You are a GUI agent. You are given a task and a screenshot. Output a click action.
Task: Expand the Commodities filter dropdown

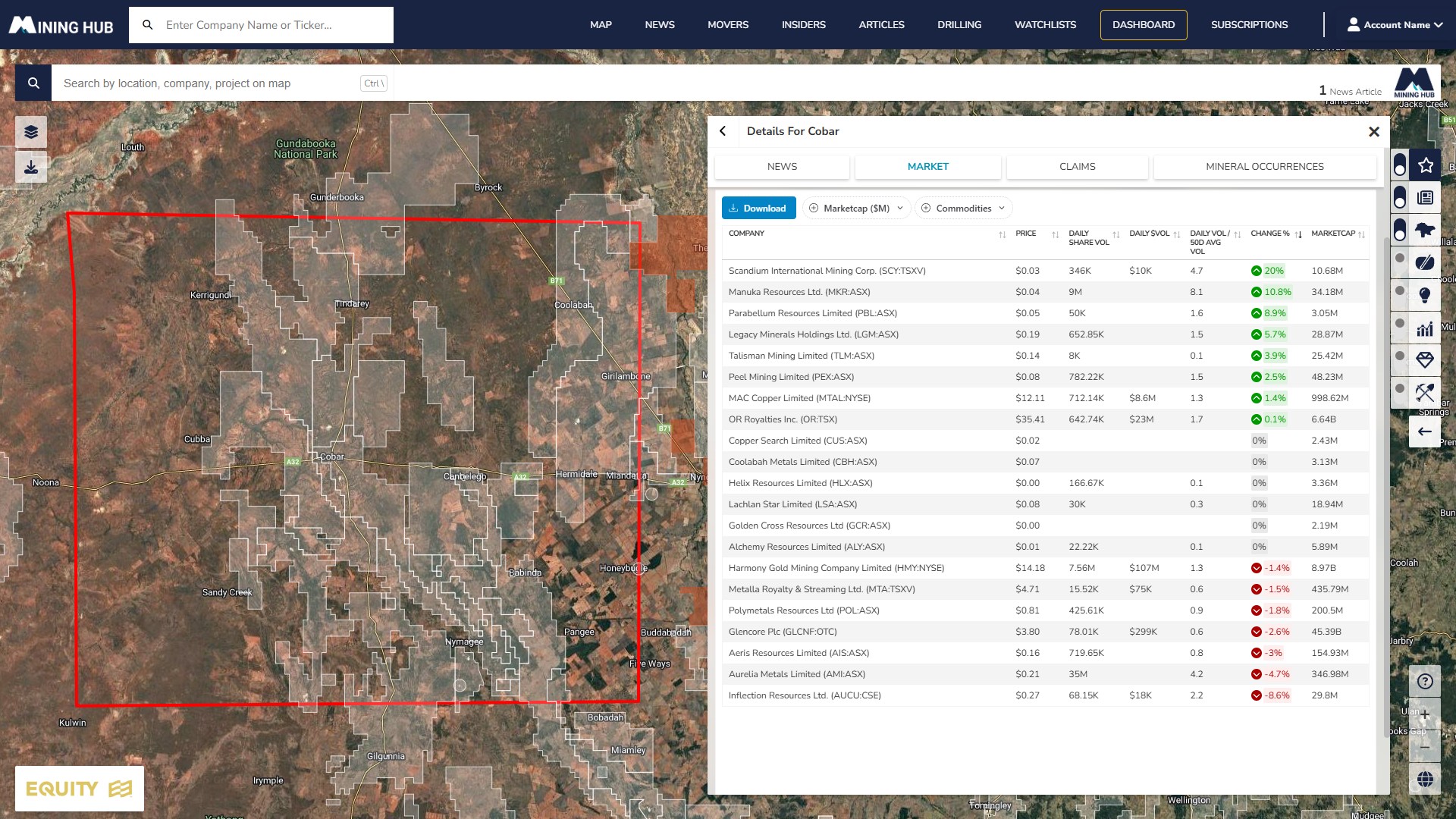963,208
